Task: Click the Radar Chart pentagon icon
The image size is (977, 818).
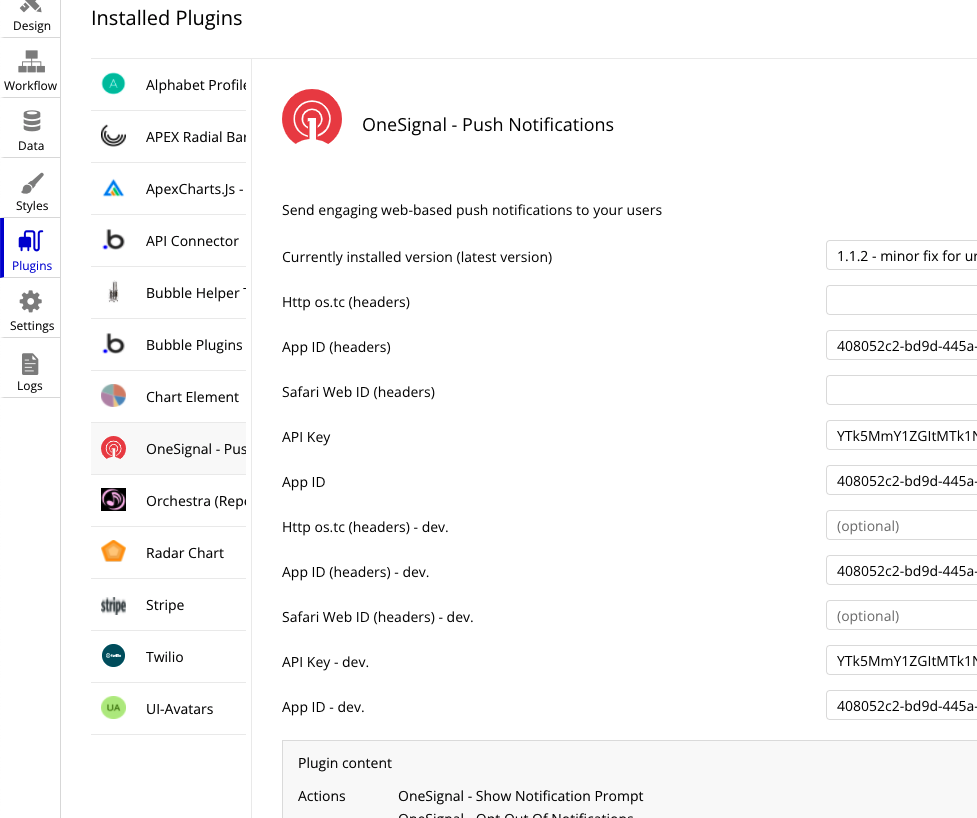Action: 113,553
